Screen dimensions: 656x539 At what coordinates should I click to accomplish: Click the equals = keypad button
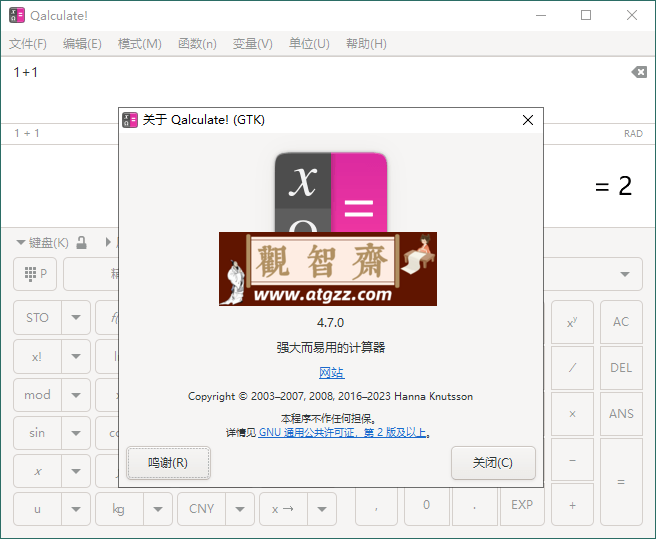coord(621,482)
